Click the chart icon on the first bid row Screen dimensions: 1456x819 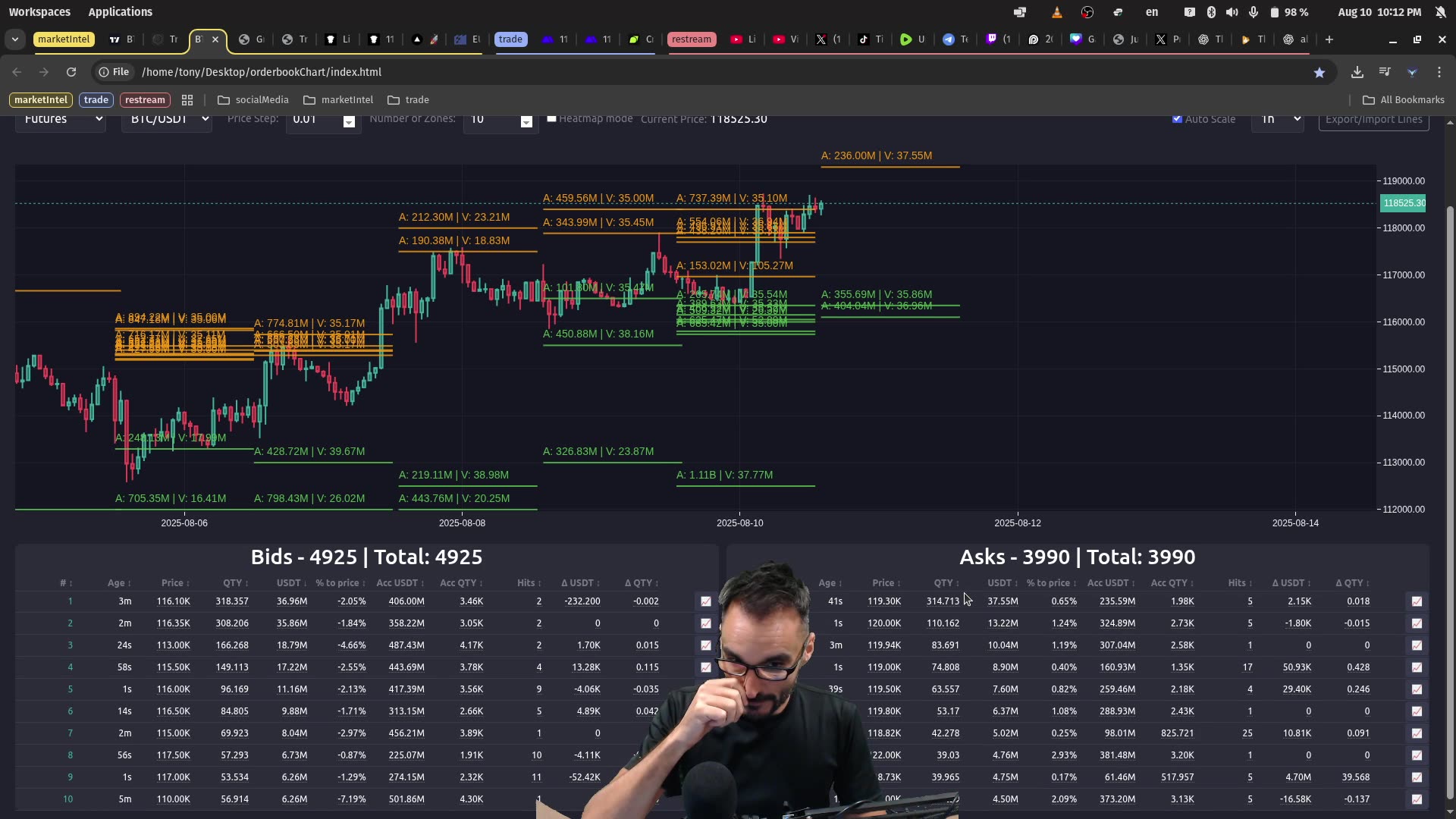click(x=706, y=601)
